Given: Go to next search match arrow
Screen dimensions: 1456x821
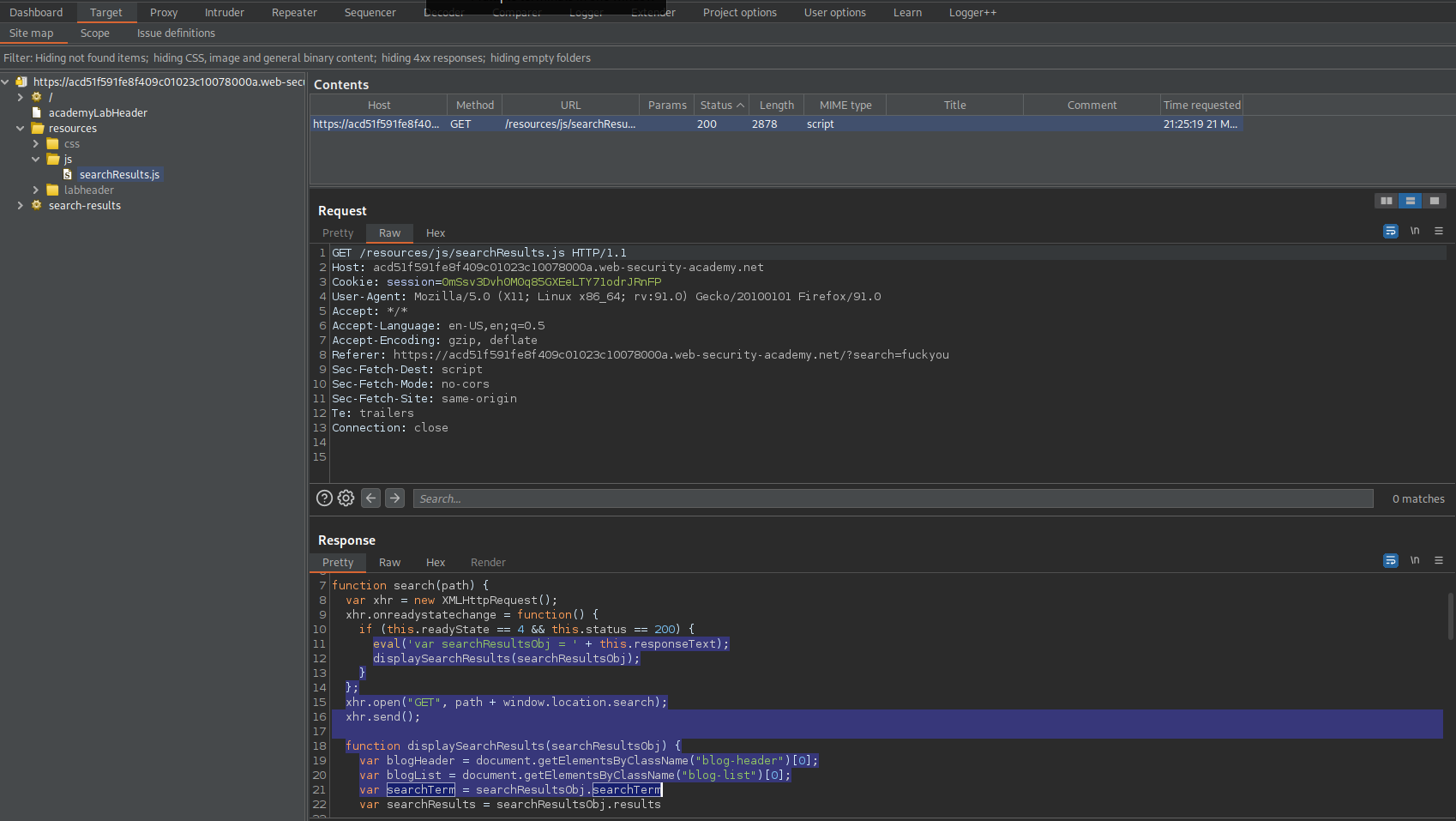Looking at the screenshot, I should tap(394, 498).
